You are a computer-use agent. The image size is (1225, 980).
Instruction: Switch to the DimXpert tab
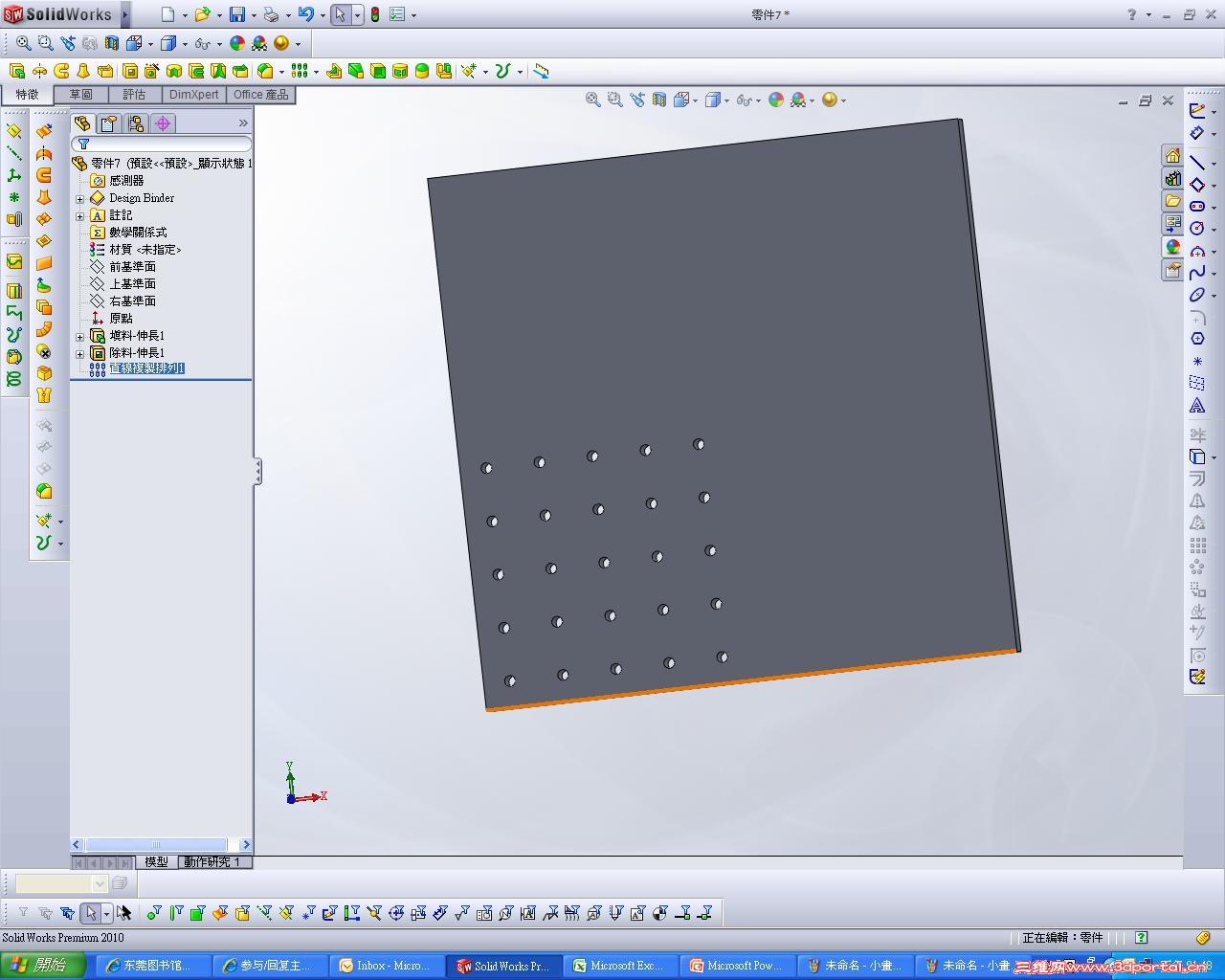[x=193, y=95]
